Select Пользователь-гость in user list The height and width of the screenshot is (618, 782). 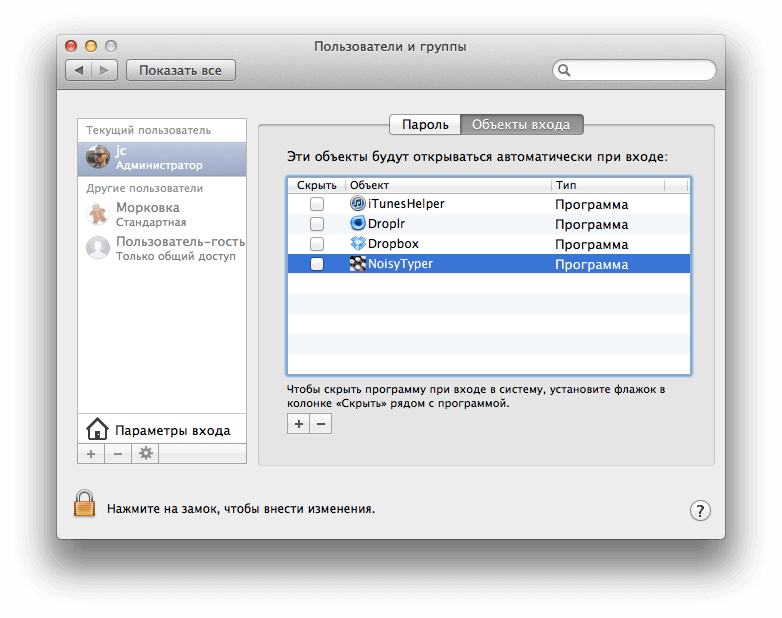click(x=162, y=248)
